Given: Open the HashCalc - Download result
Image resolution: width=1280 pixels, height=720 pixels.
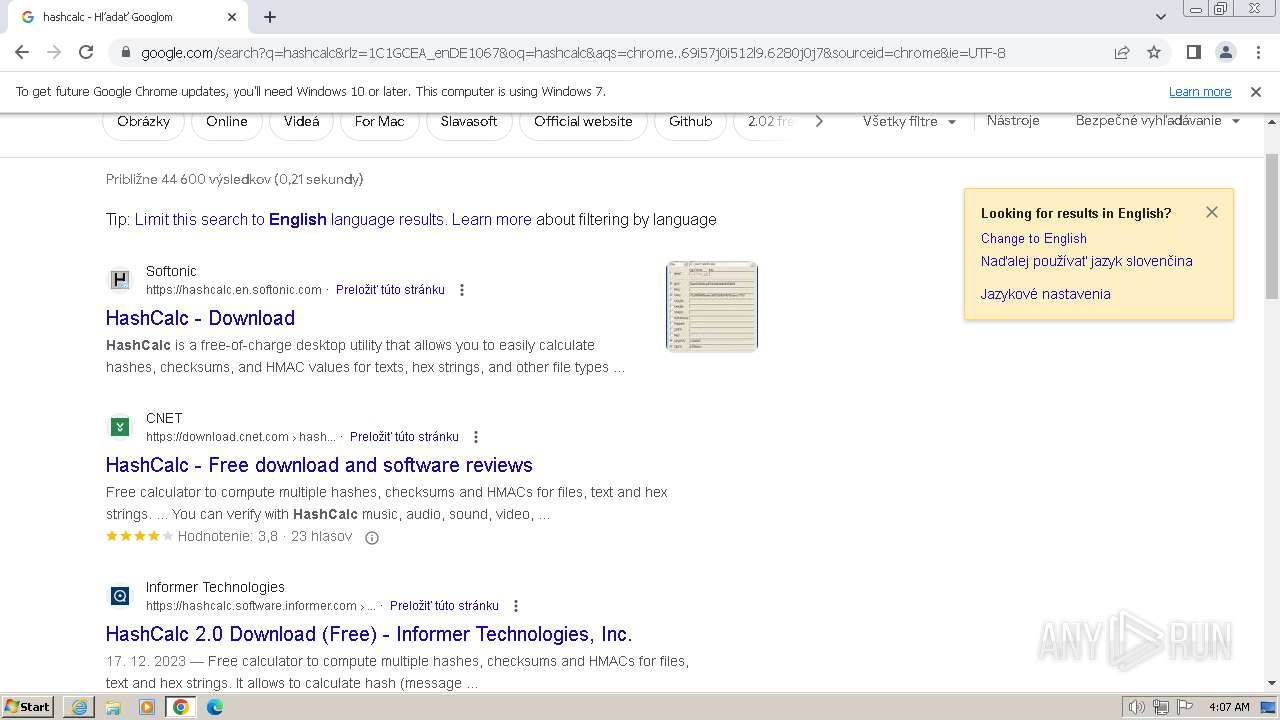Looking at the screenshot, I should pyautogui.click(x=200, y=318).
